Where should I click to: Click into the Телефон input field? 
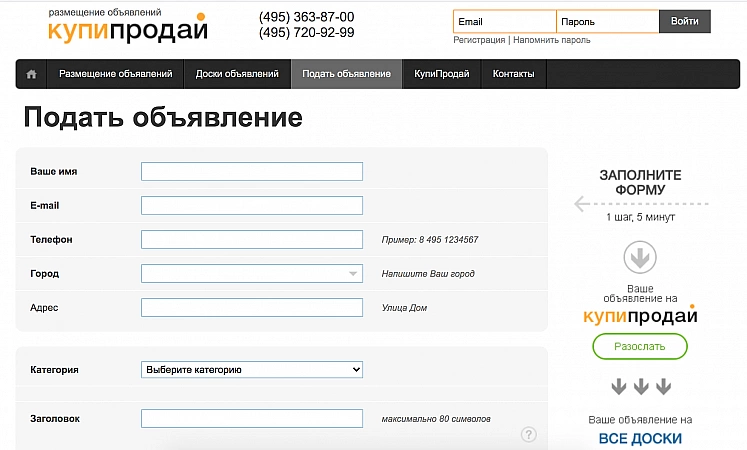252,240
